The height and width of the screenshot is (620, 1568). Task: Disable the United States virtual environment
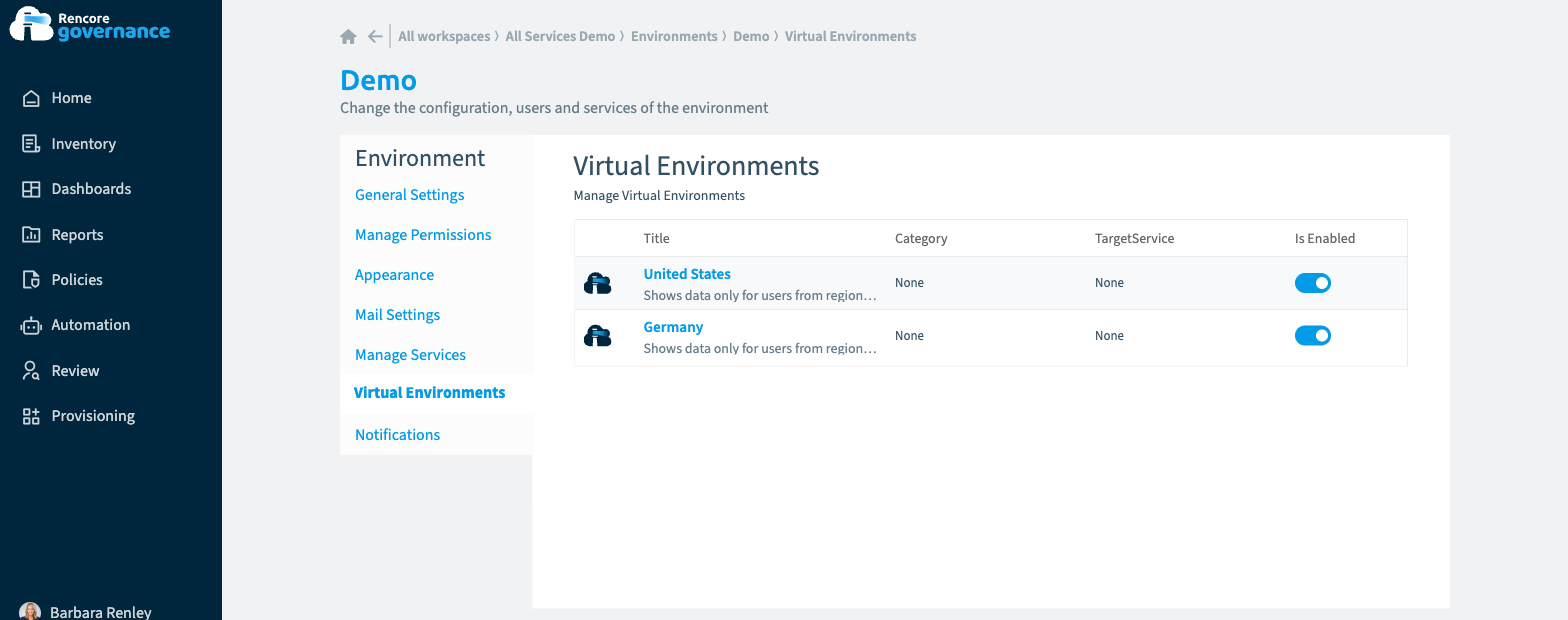click(1313, 283)
